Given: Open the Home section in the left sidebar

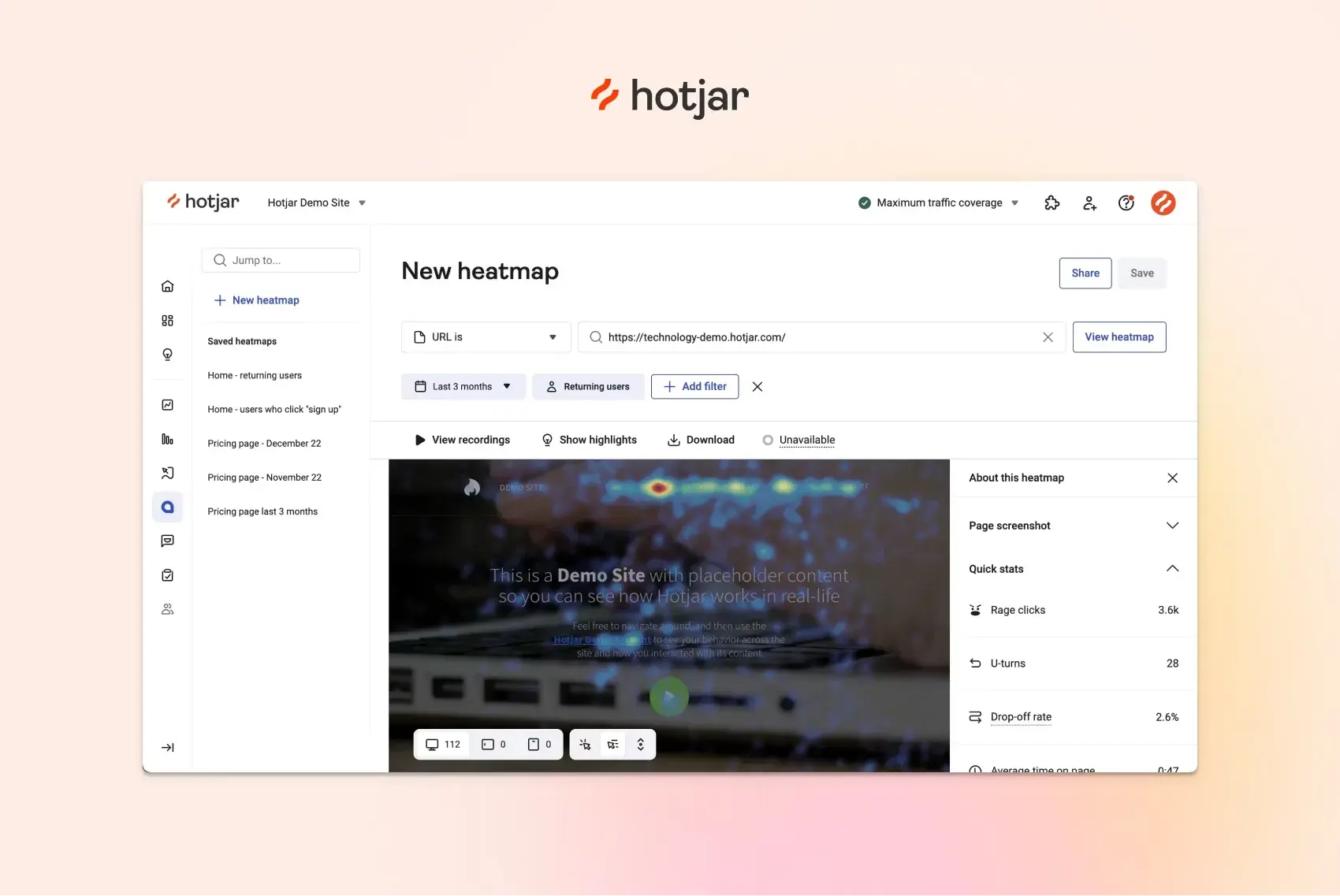Looking at the screenshot, I should tap(167, 286).
